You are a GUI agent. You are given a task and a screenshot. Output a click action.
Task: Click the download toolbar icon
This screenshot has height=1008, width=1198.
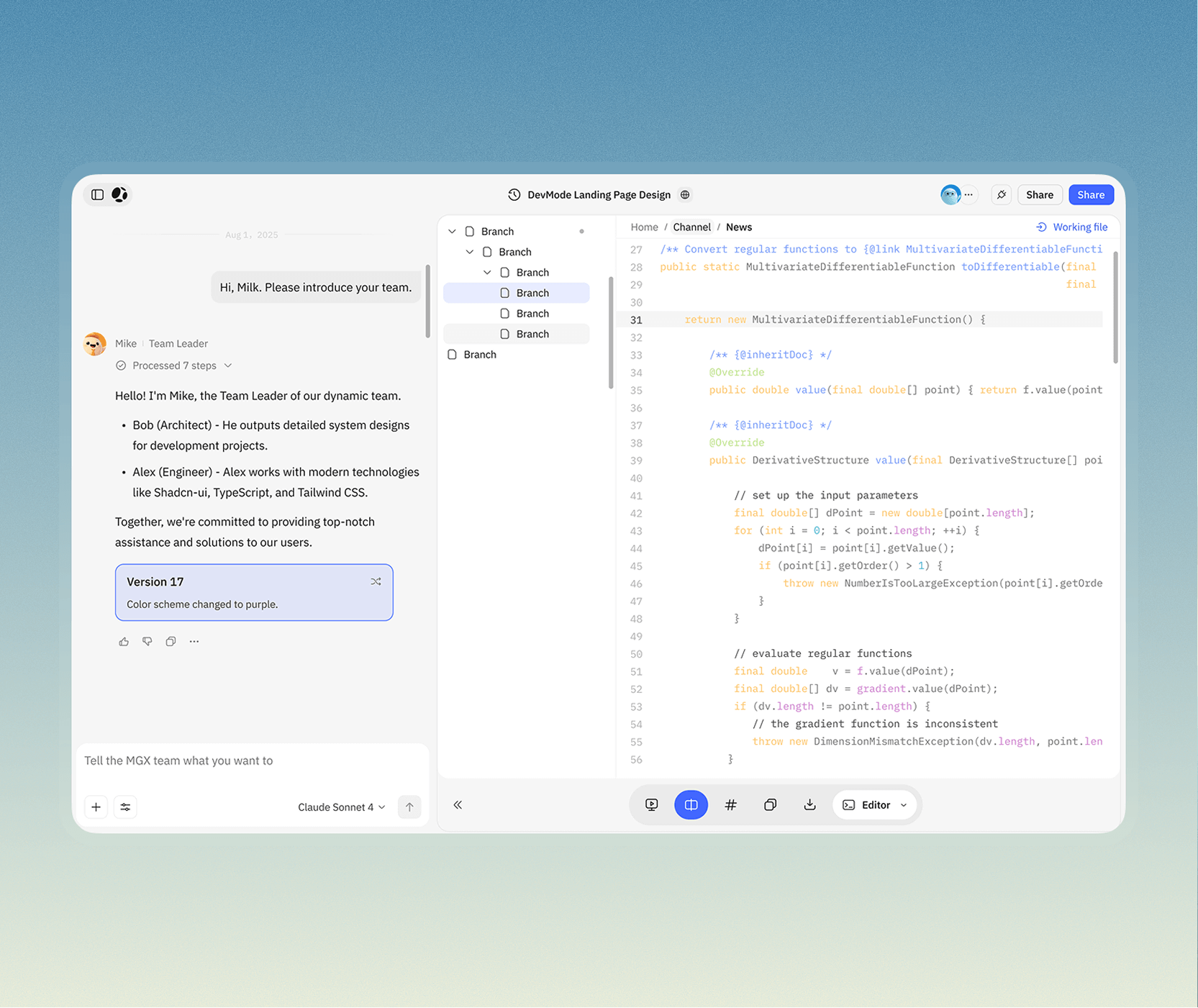[x=809, y=805]
